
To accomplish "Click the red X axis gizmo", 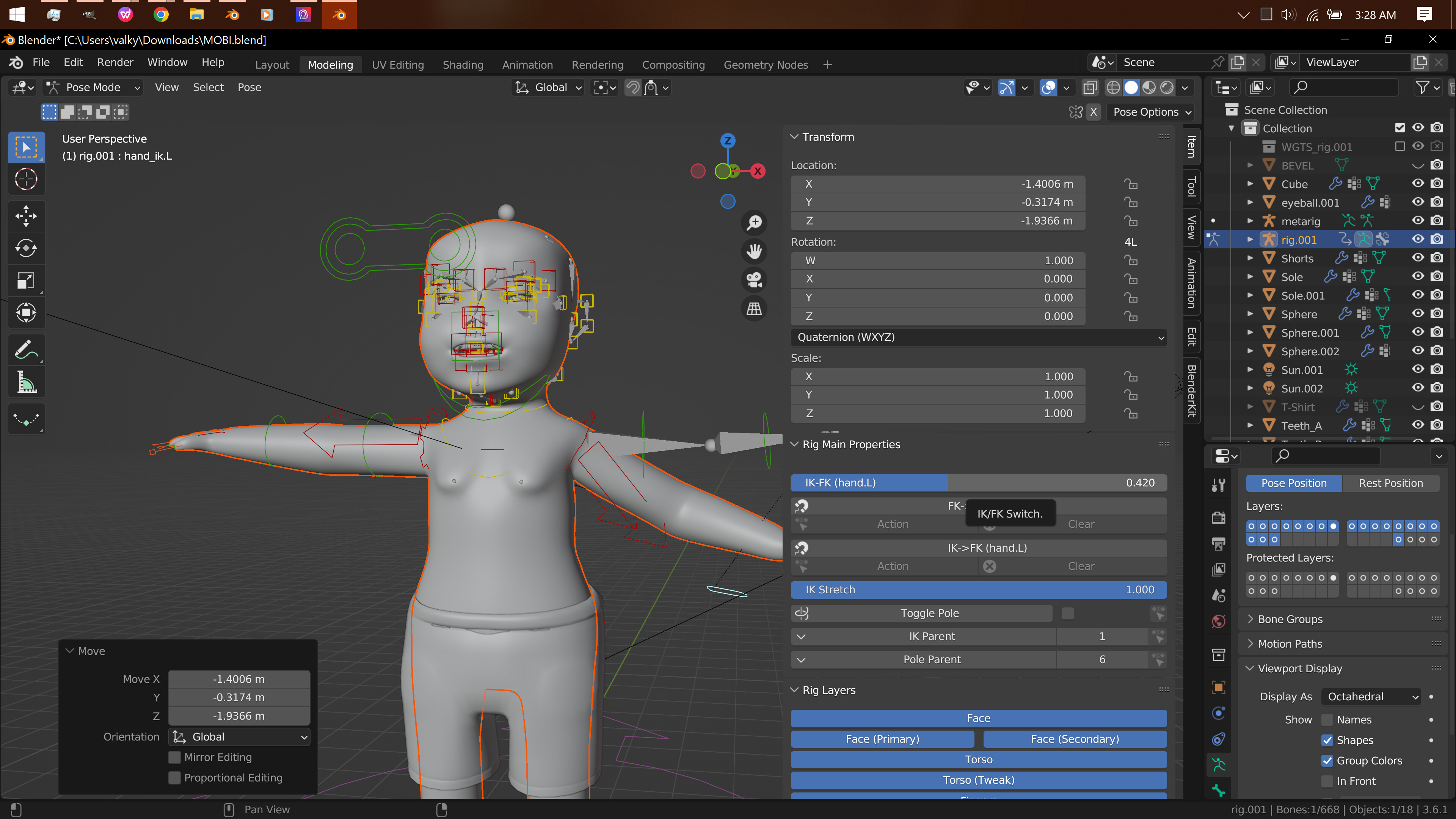I will tap(758, 171).
